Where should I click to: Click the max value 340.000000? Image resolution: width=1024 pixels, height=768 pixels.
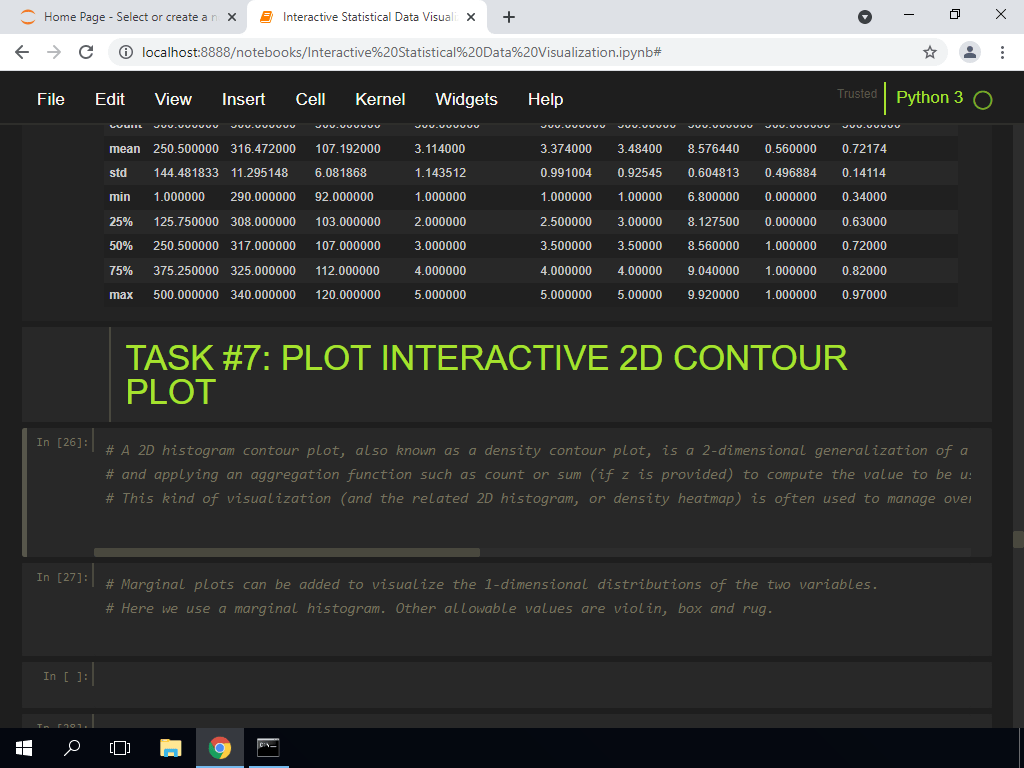click(x=263, y=295)
